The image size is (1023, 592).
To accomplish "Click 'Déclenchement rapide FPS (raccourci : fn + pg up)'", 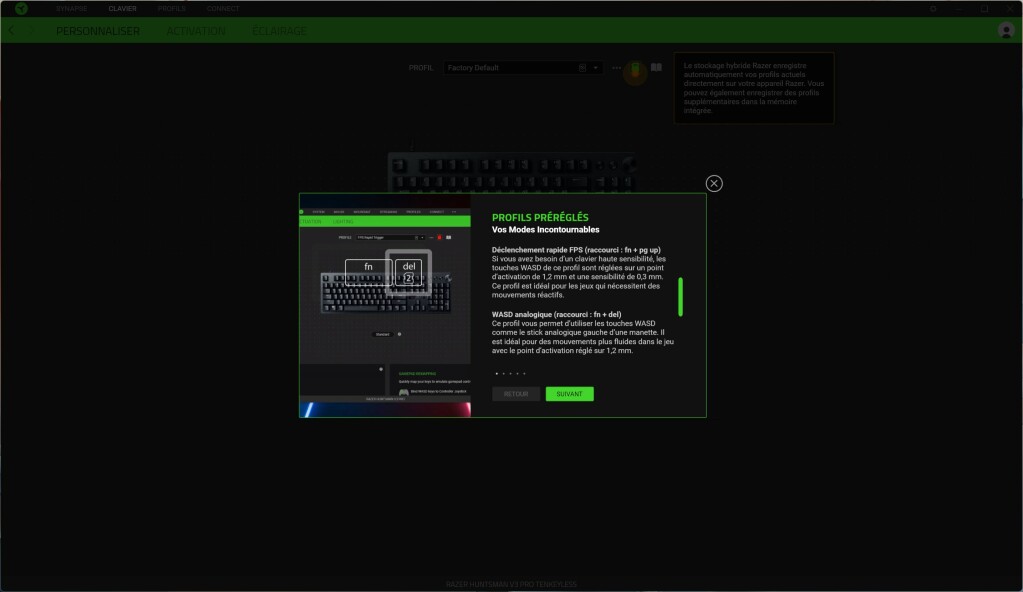I will point(576,250).
